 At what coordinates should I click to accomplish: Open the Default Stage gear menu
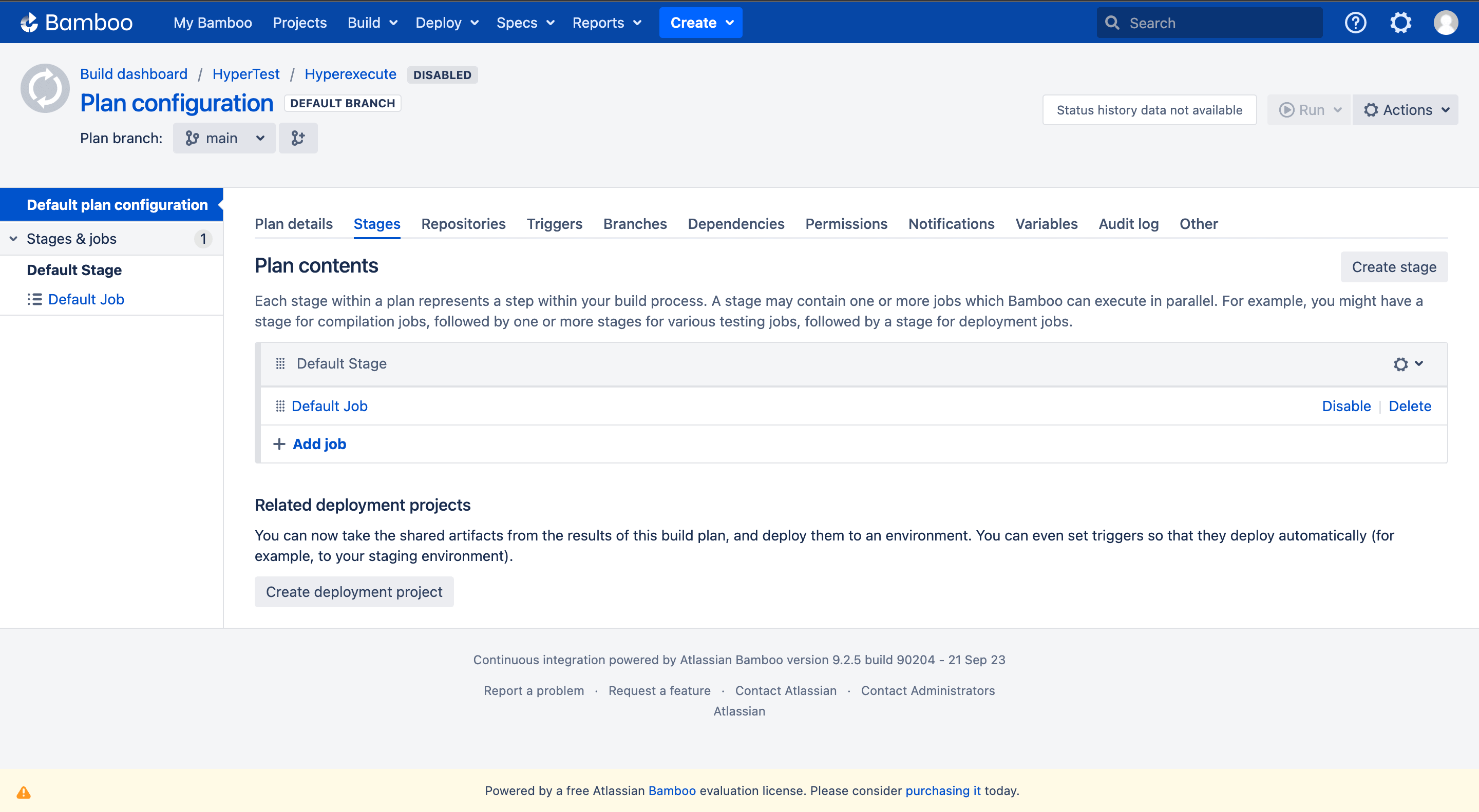[1407, 364]
